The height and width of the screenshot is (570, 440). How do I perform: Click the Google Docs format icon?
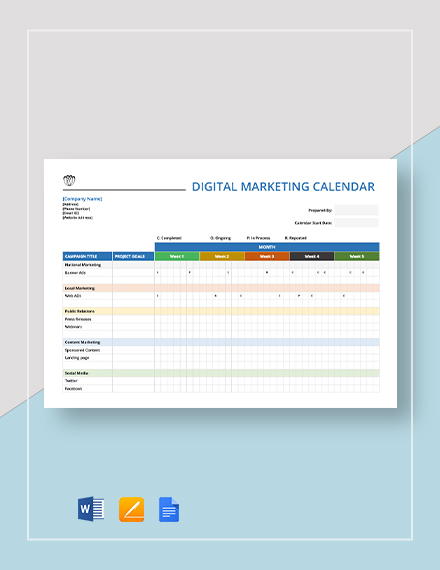tap(169, 509)
